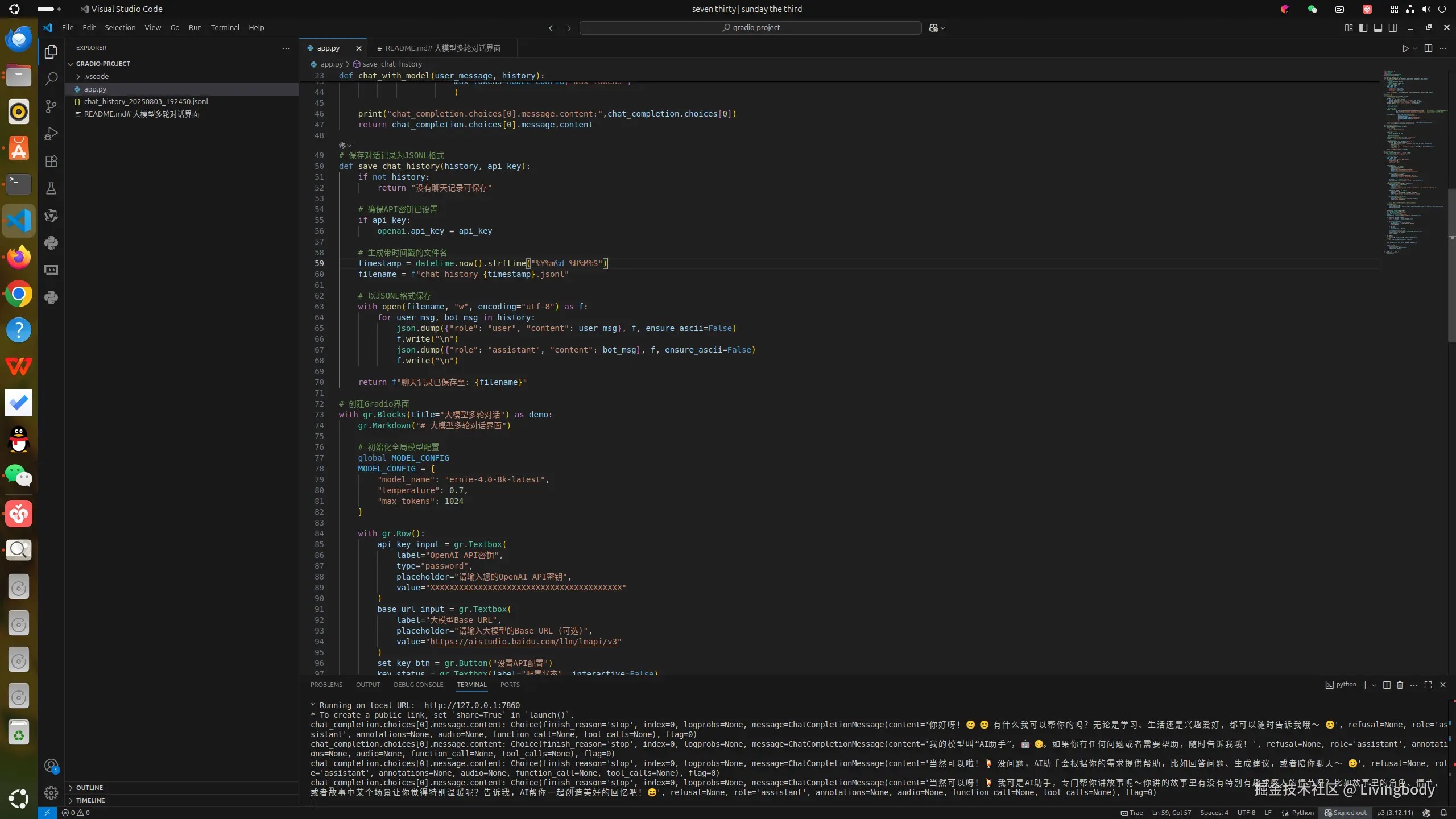Toggle the secondary side bar visibility
Viewport: 1456px width, 819px height.
[1393, 27]
